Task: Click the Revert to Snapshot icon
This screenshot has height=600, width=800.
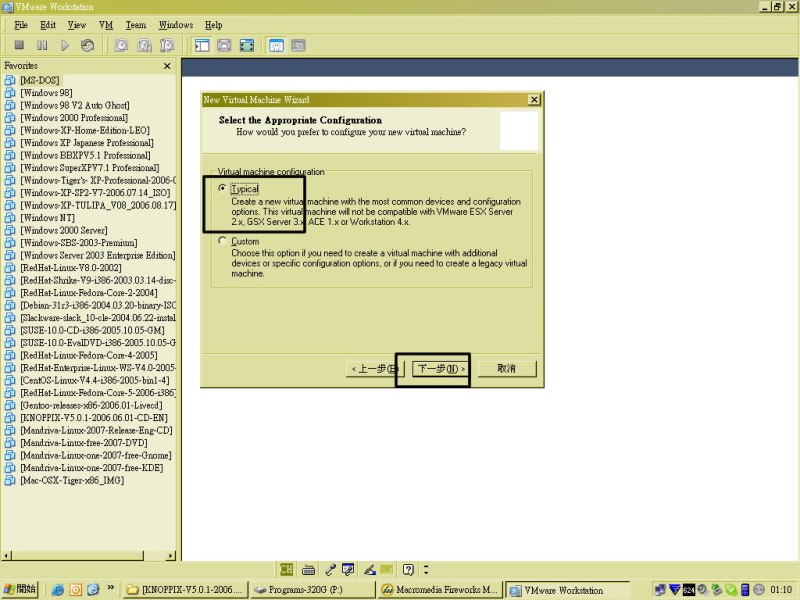Action: [x=144, y=45]
